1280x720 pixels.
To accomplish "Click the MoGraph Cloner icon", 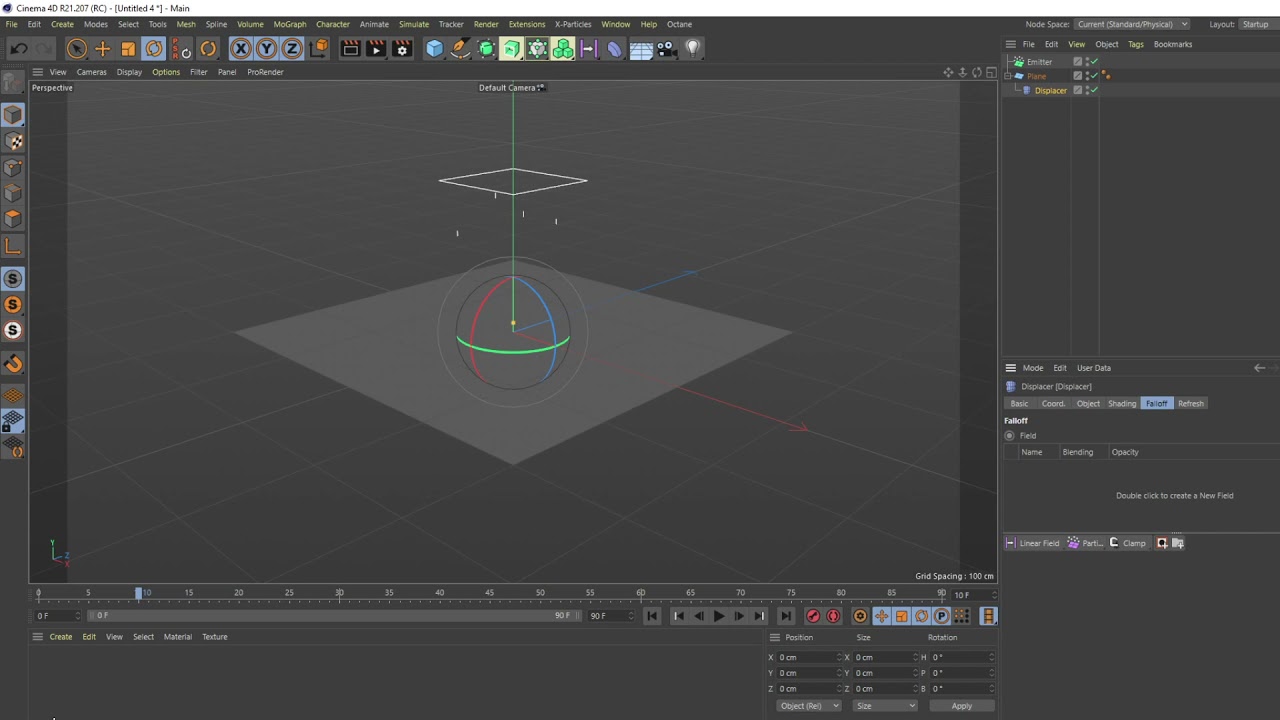I will 563,48.
